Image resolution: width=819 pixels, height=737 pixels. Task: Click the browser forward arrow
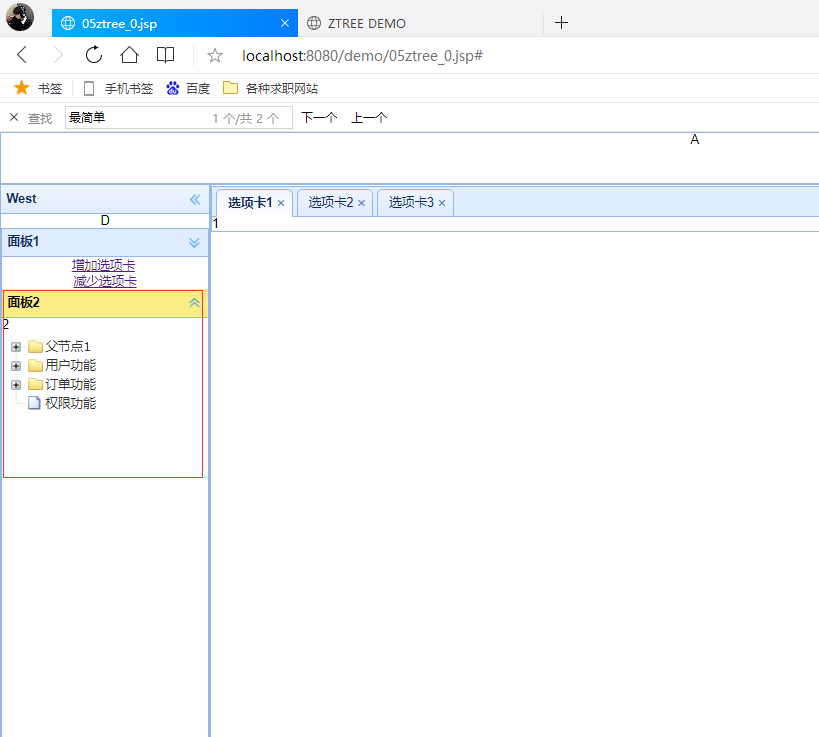(58, 55)
